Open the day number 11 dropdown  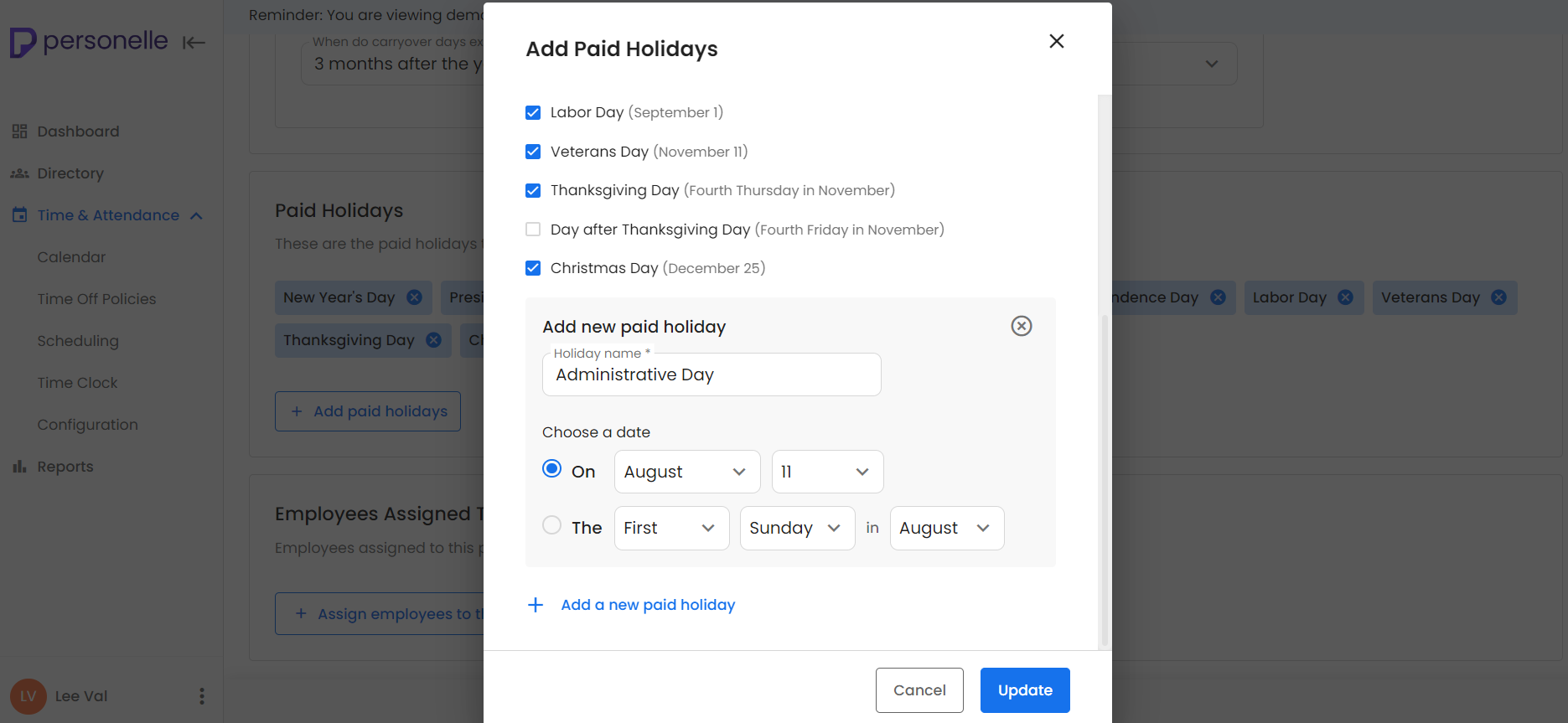pos(826,472)
